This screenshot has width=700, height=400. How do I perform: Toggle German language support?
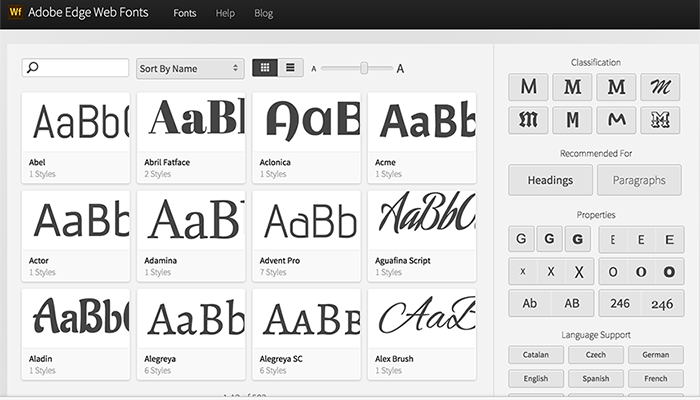(656, 354)
